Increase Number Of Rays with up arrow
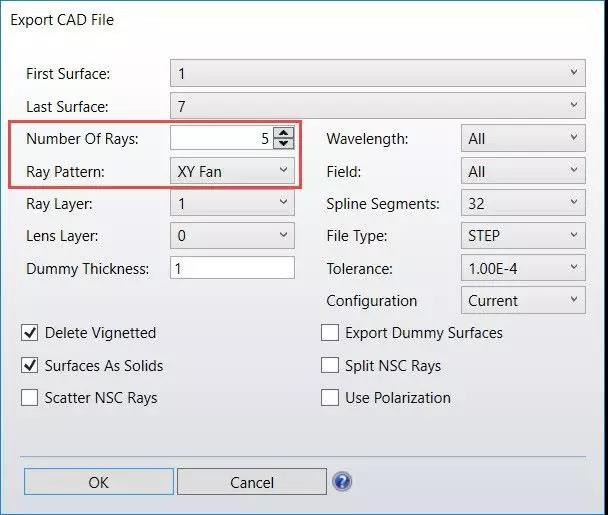 pyautogui.click(x=283, y=133)
